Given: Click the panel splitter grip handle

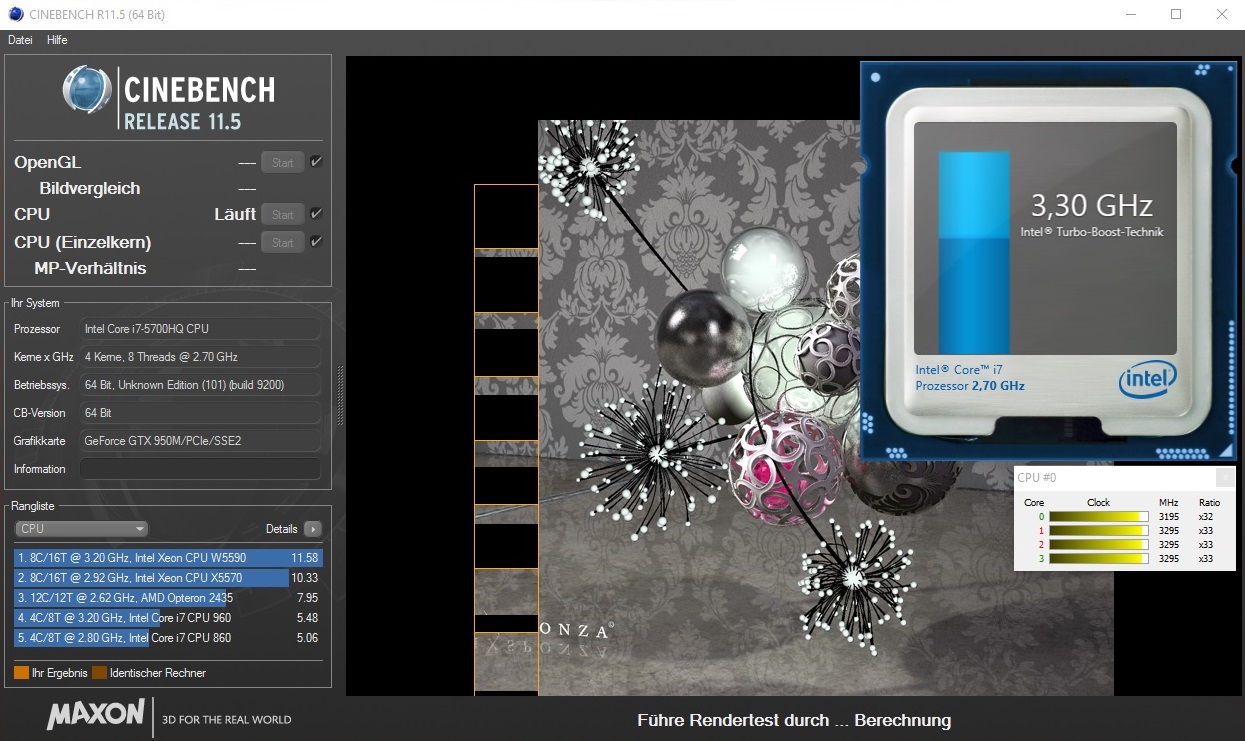Looking at the screenshot, I should [339, 395].
